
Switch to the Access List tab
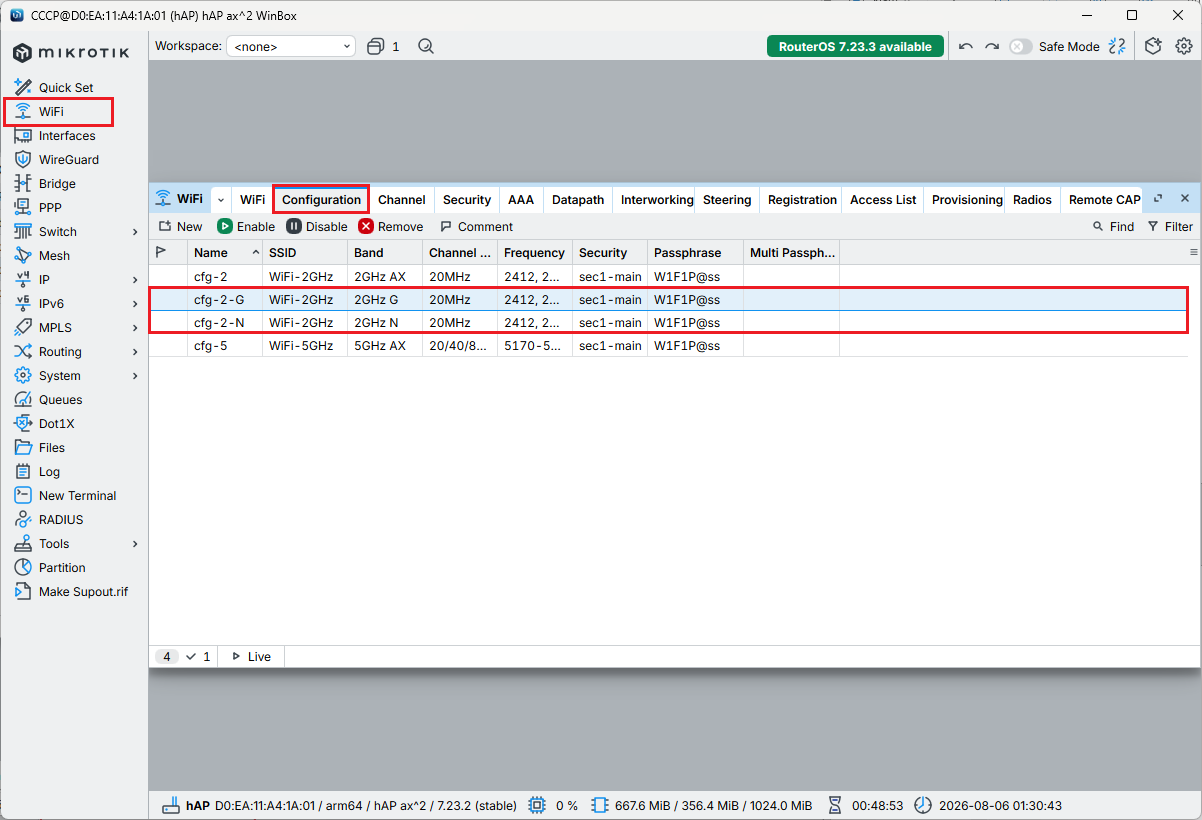[x=883, y=200]
